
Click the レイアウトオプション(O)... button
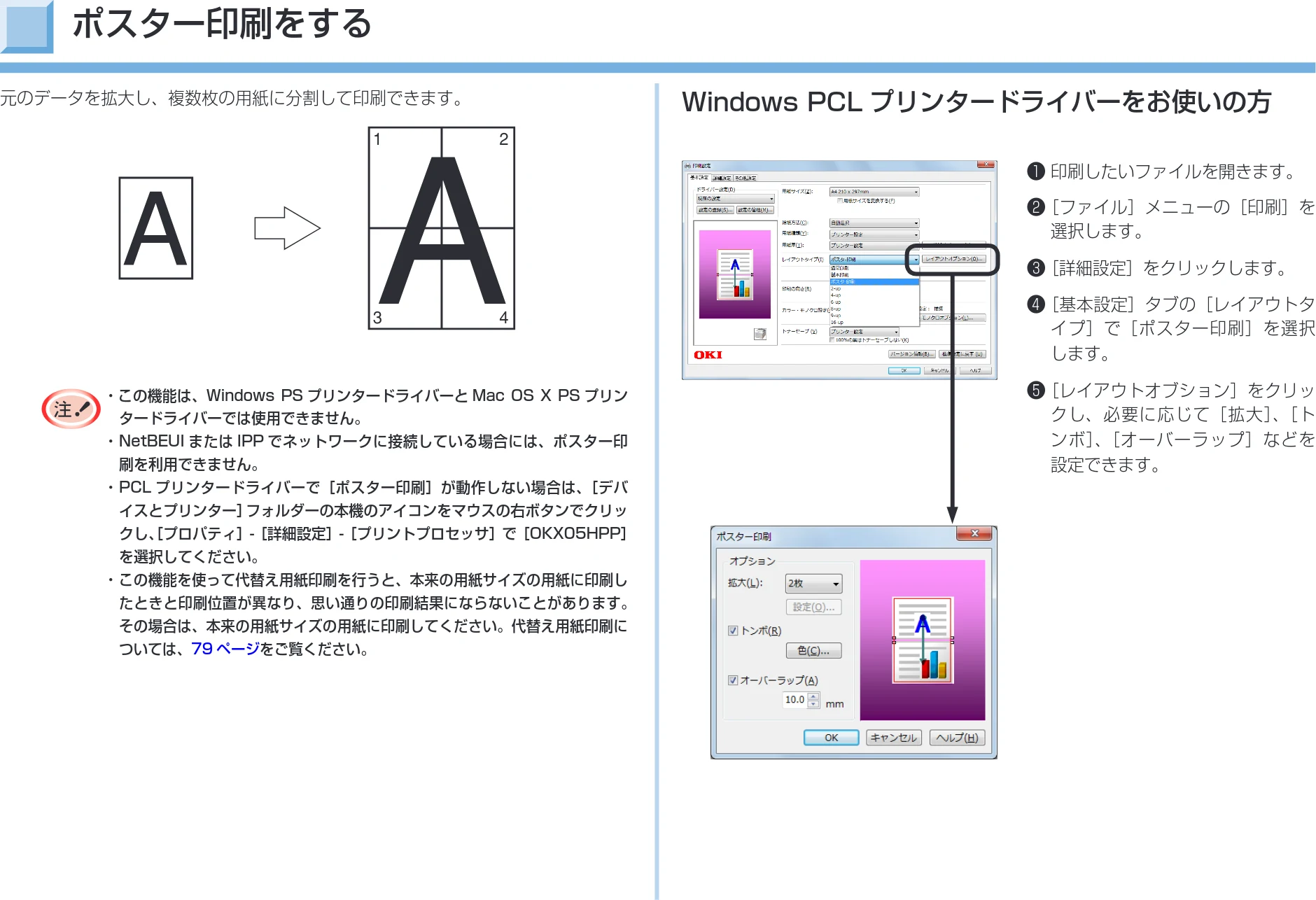(953, 259)
